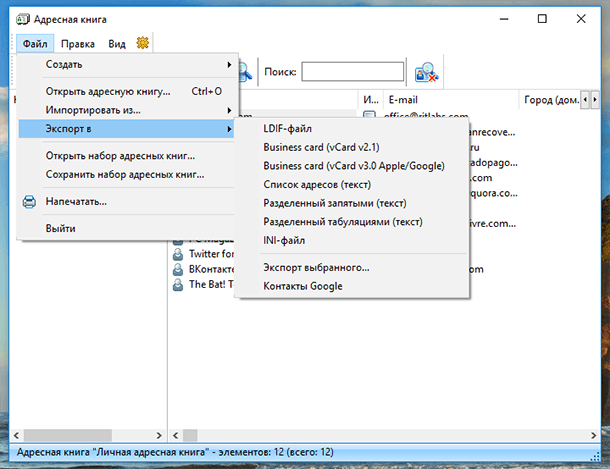Select the highlighted Экспорт в item
Screen dimensions: 610x469
pyautogui.click(x=127, y=129)
